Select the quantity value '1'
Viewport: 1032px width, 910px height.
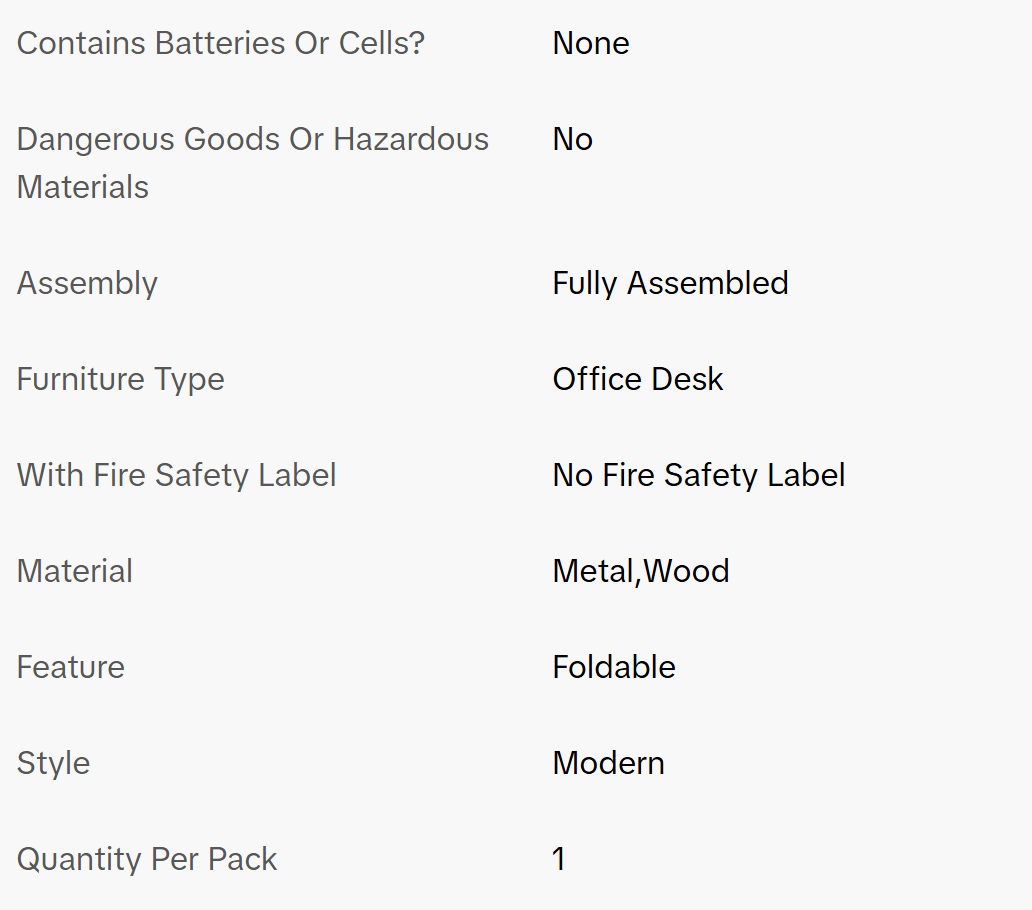tap(559, 859)
